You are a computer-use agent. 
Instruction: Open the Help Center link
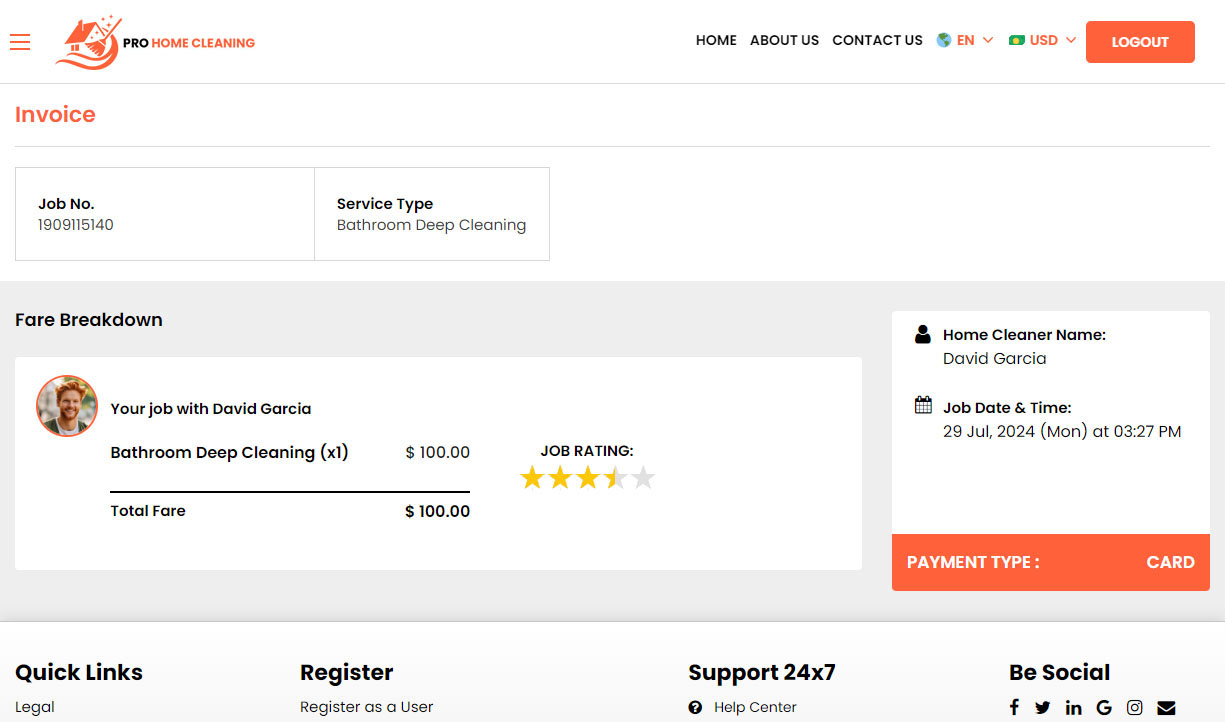point(755,707)
